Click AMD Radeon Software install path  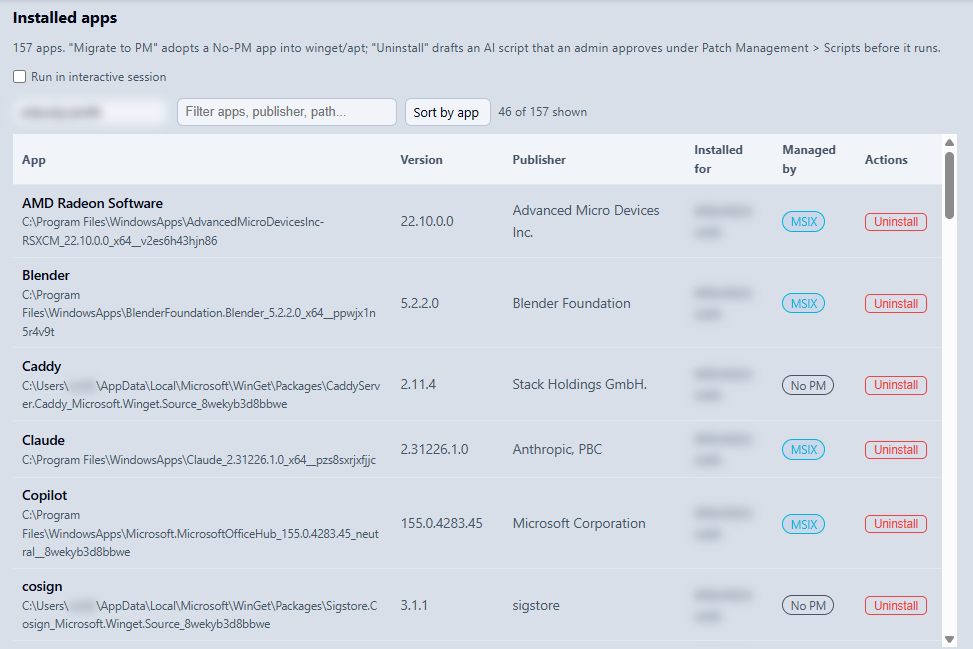point(173,231)
